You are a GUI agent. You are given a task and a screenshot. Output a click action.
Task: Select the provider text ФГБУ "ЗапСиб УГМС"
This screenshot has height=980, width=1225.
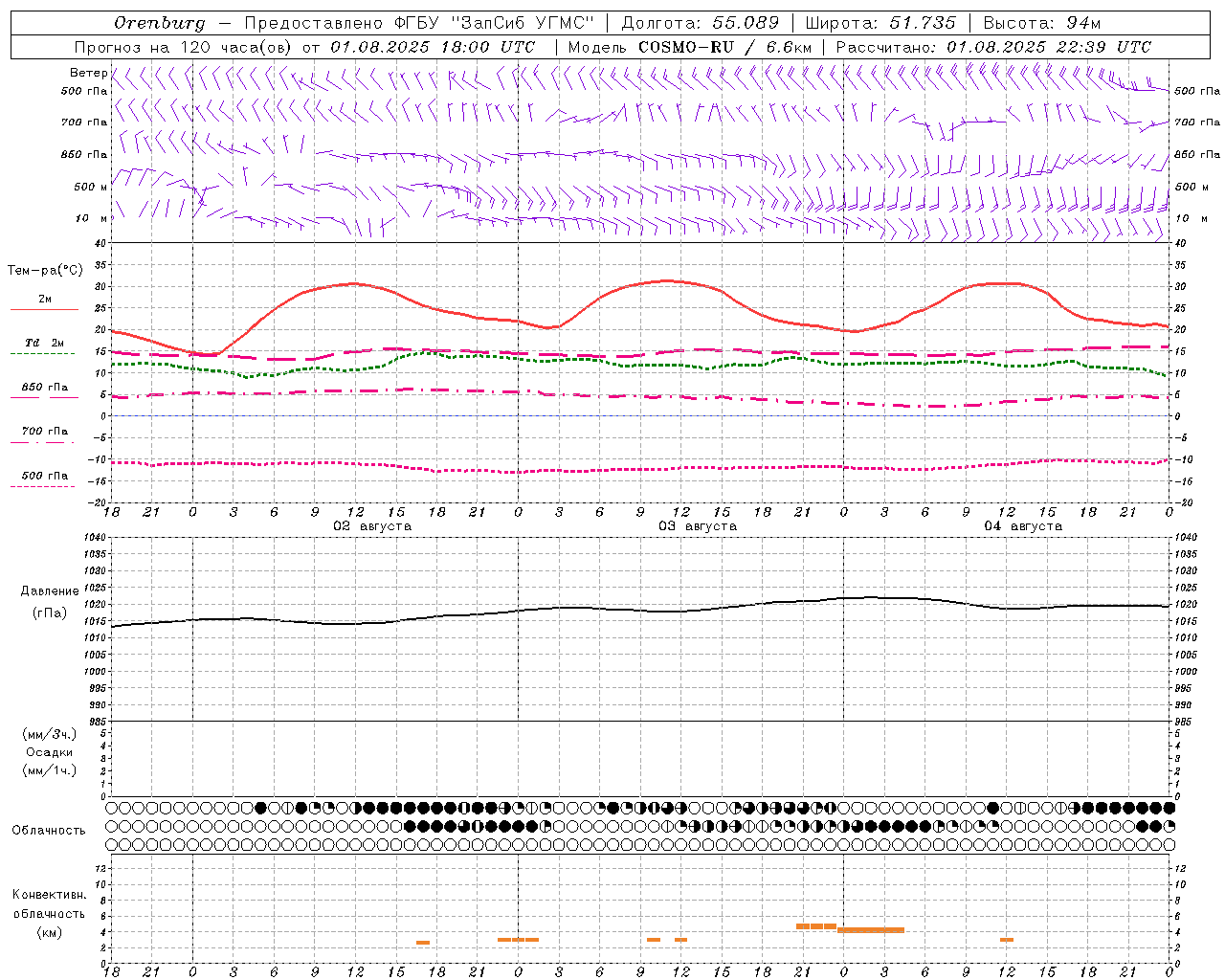494,23
